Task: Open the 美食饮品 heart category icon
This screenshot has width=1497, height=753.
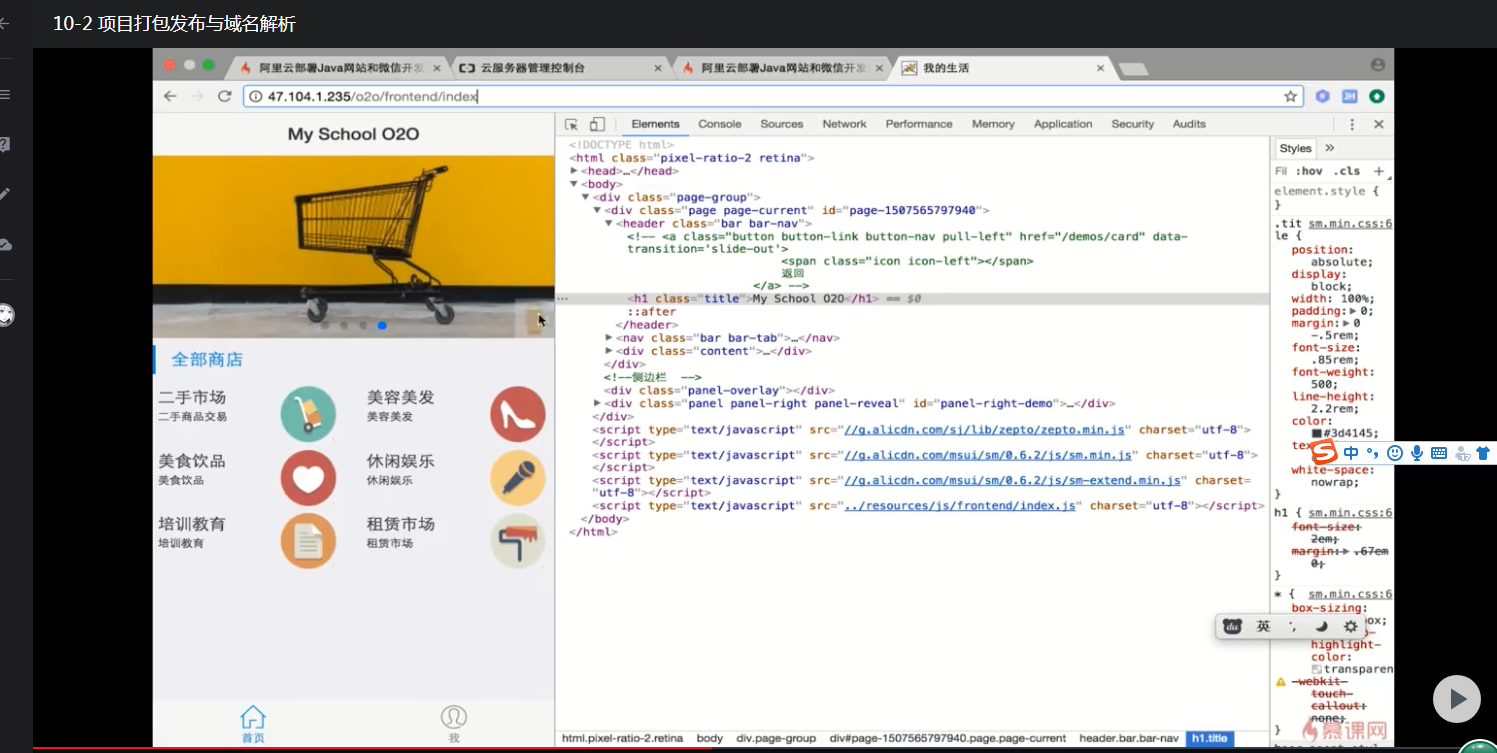Action: (x=308, y=478)
